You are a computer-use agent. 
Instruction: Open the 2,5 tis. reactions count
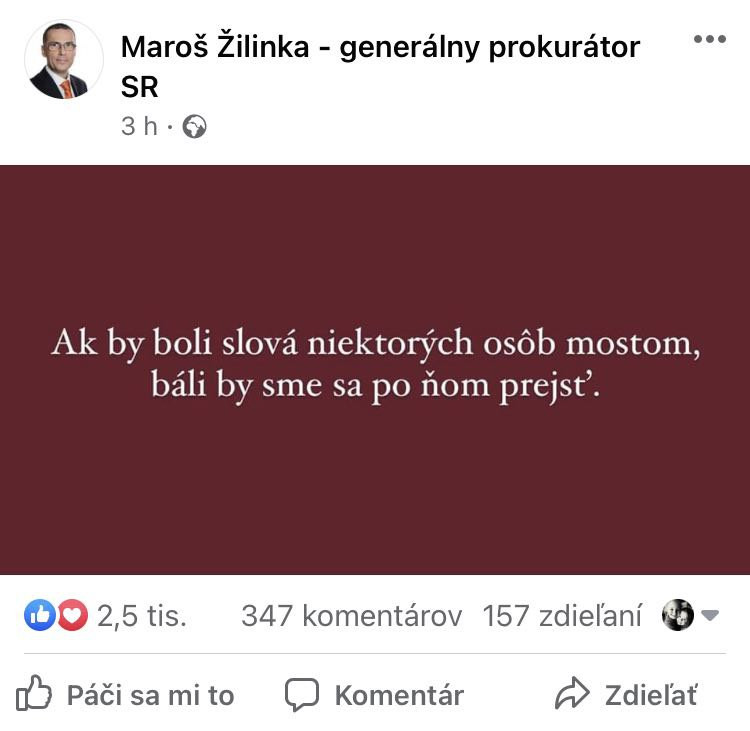pyautogui.click(x=142, y=616)
